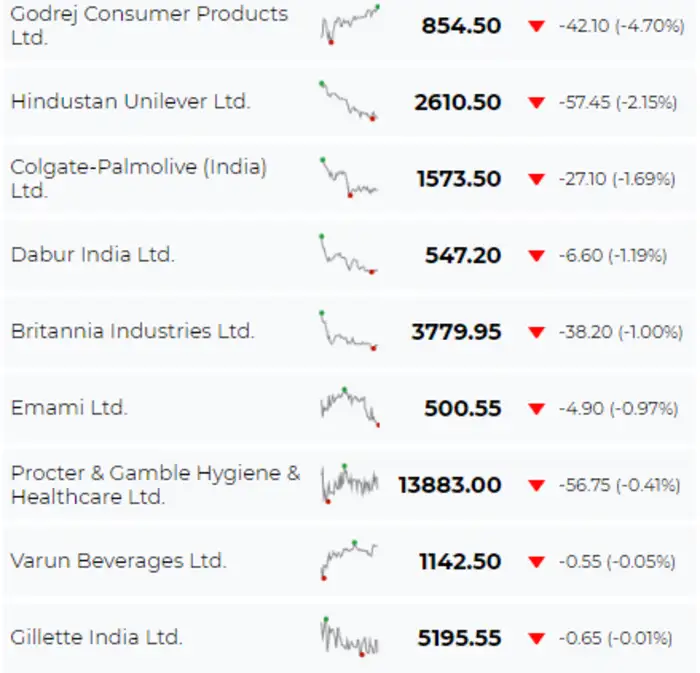Open the Gillette India Ltd. link
Screen dimensions: 700x673
coord(96,637)
